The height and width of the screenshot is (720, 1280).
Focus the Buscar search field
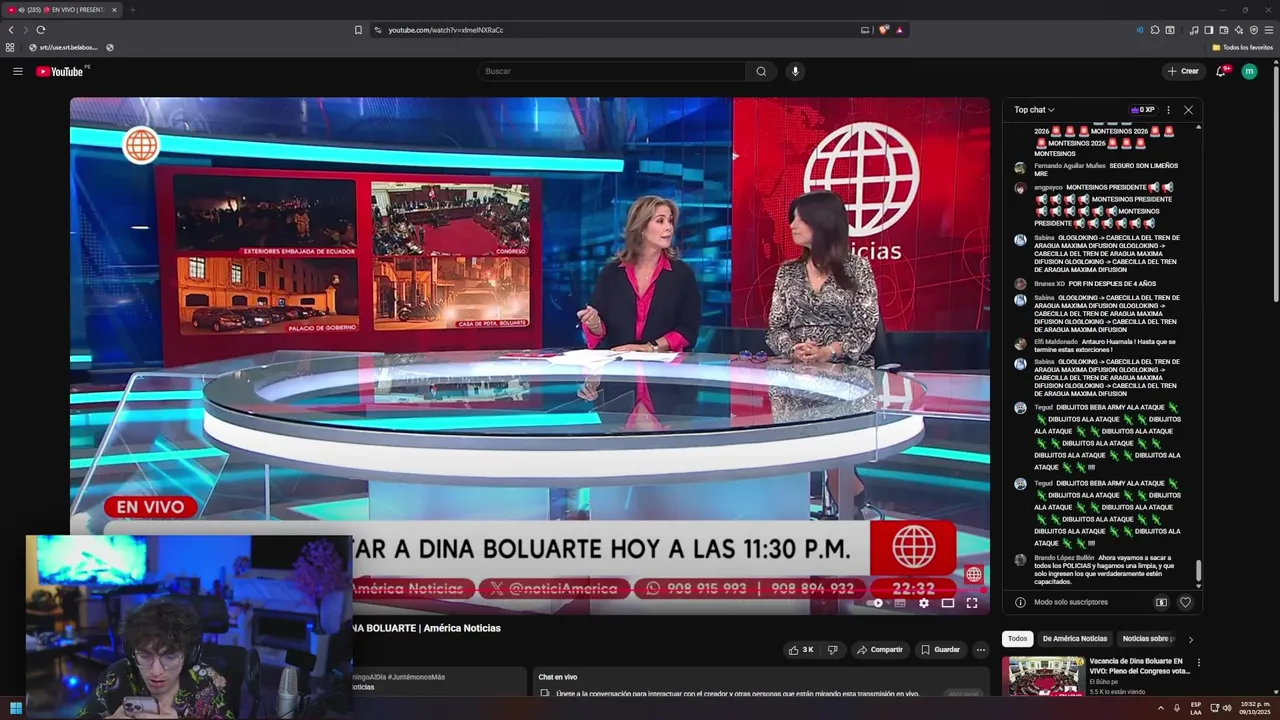point(611,71)
